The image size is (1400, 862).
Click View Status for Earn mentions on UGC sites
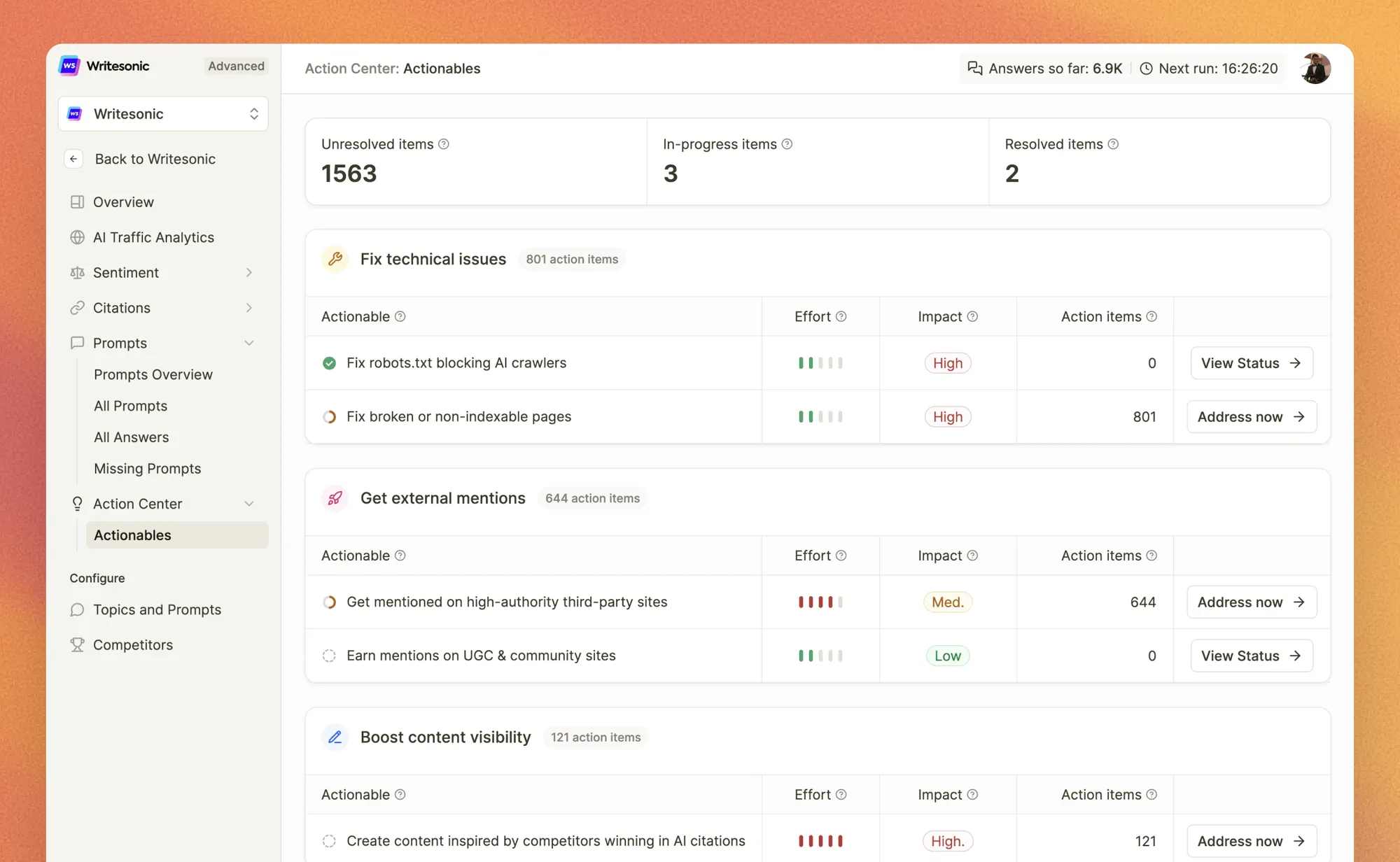(x=1251, y=656)
